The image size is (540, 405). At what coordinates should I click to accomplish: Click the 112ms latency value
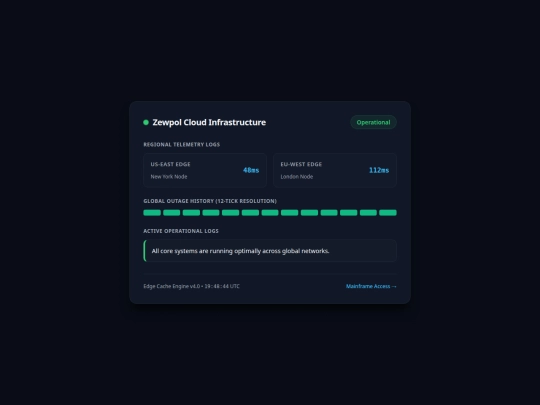point(379,170)
